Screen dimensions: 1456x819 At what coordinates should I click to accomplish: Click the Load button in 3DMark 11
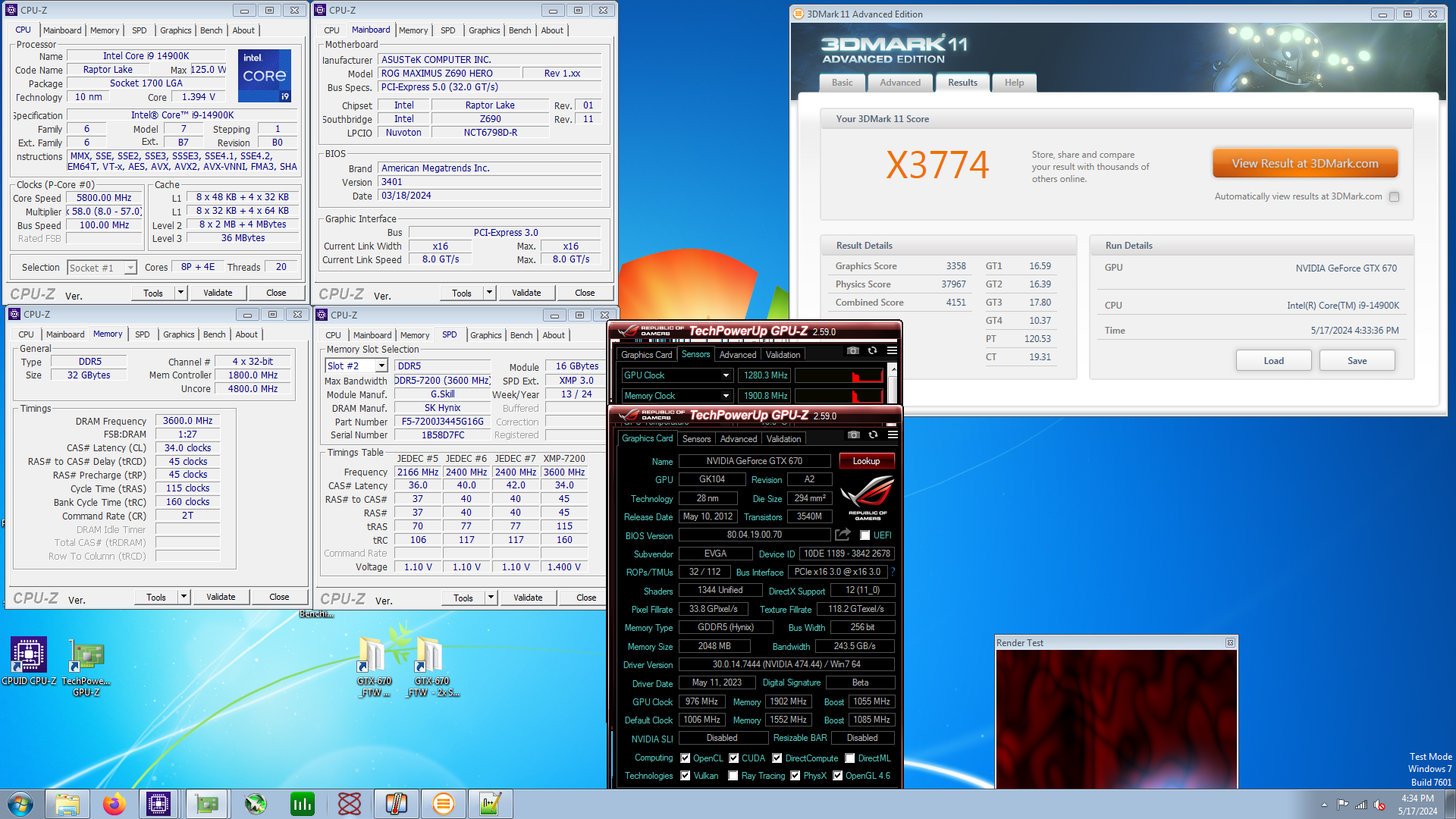[x=1273, y=361]
